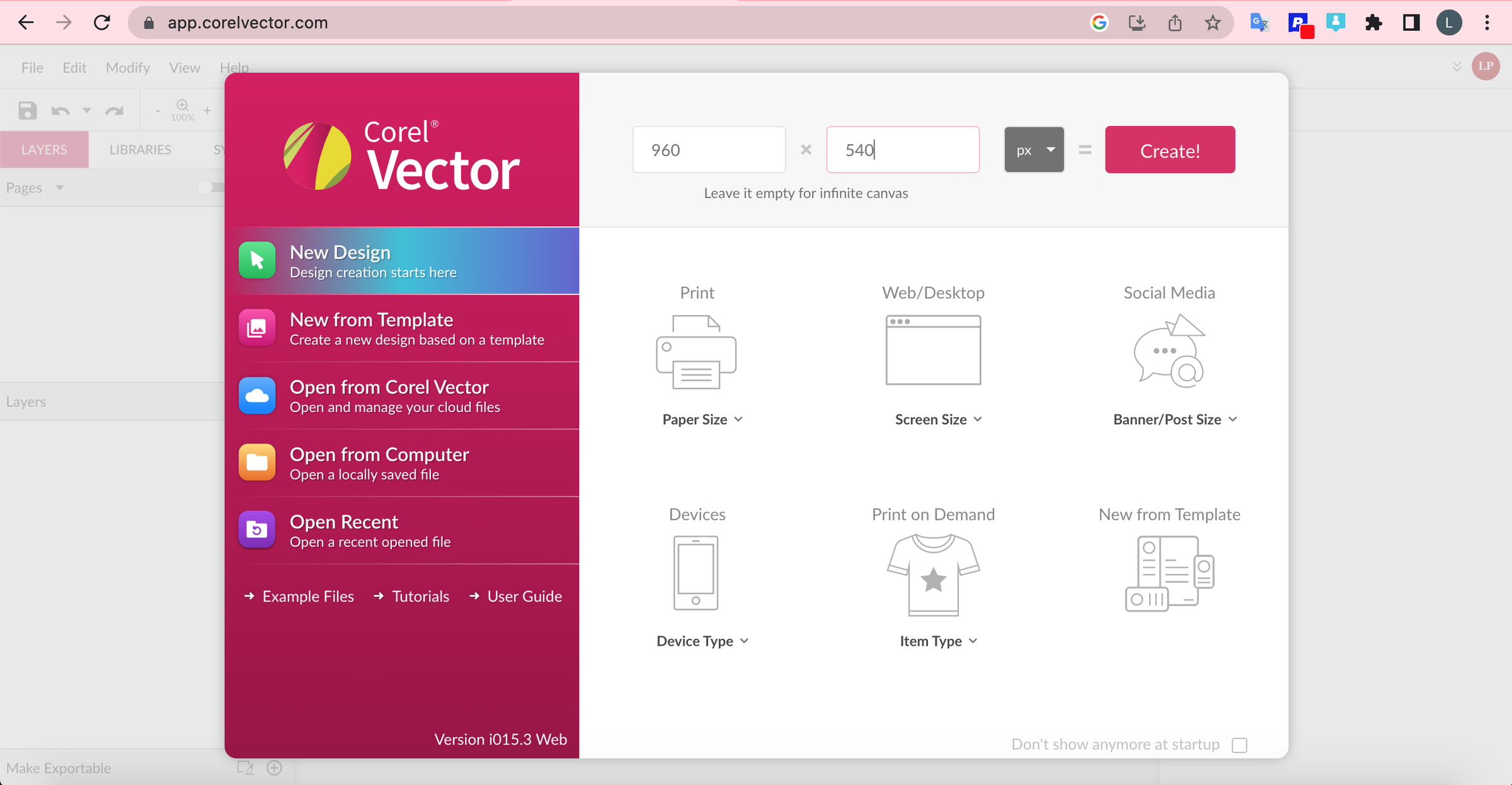Click the New from Template layout icon
Viewport: 1512px width, 785px height.
[1169, 573]
